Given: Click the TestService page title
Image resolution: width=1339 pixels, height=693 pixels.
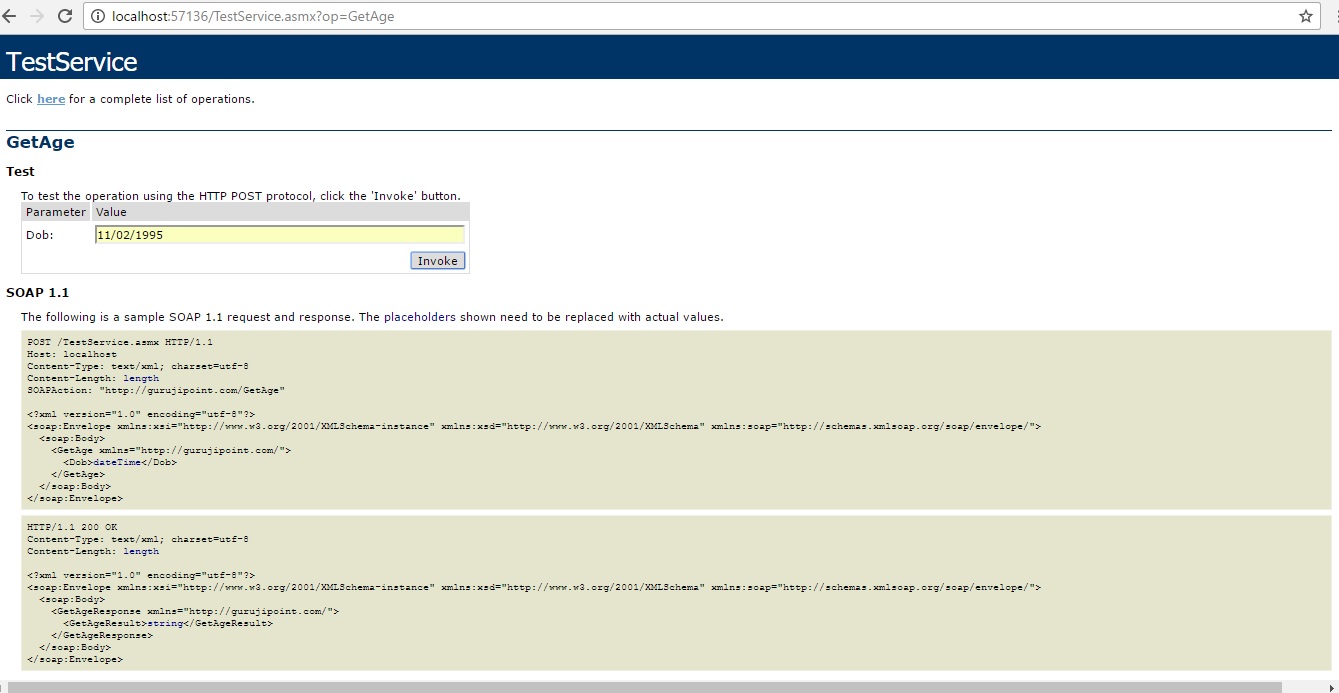Looking at the screenshot, I should (x=71, y=61).
